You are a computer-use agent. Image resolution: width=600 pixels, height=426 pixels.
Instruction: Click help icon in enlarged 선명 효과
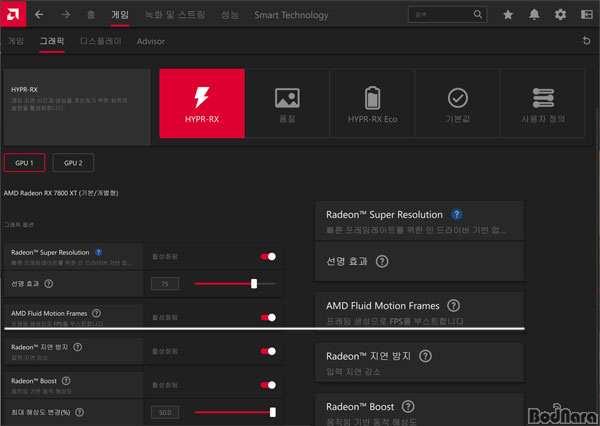[x=382, y=261]
